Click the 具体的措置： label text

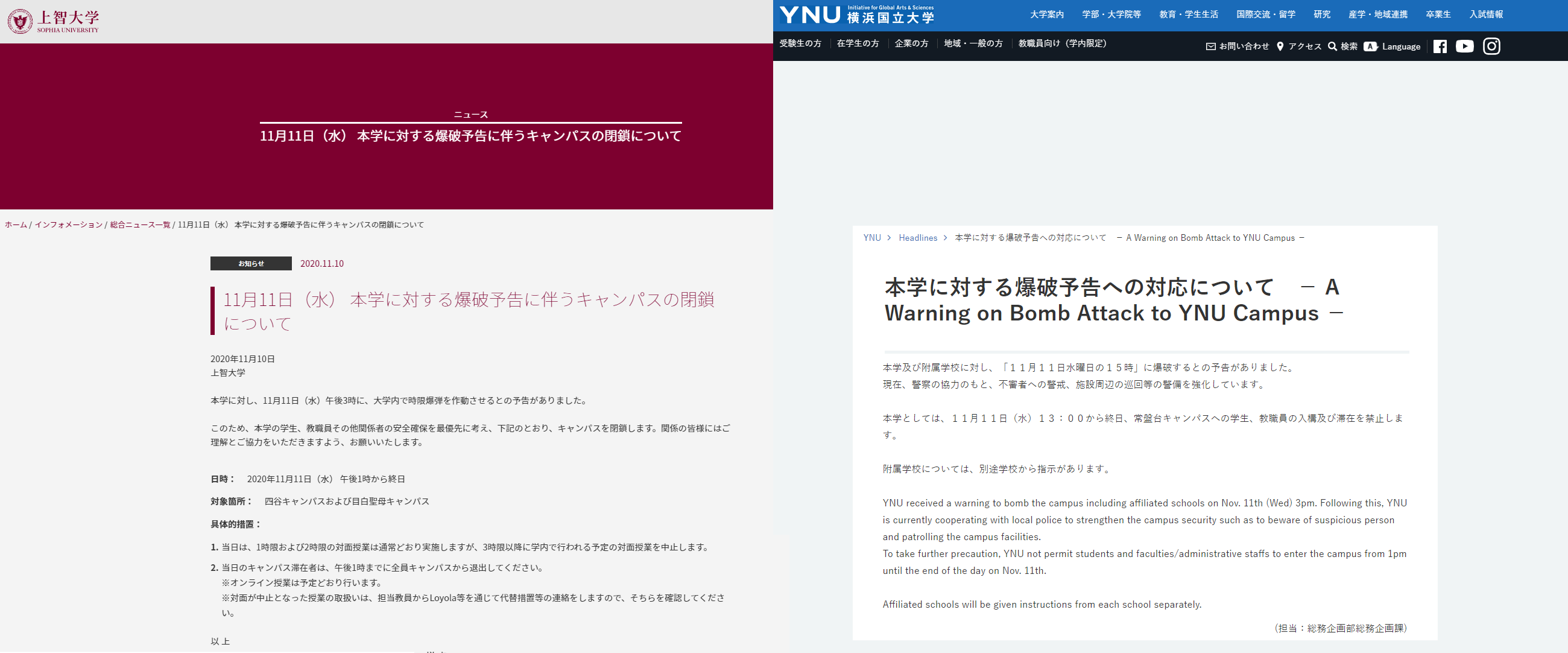coord(236,524)
